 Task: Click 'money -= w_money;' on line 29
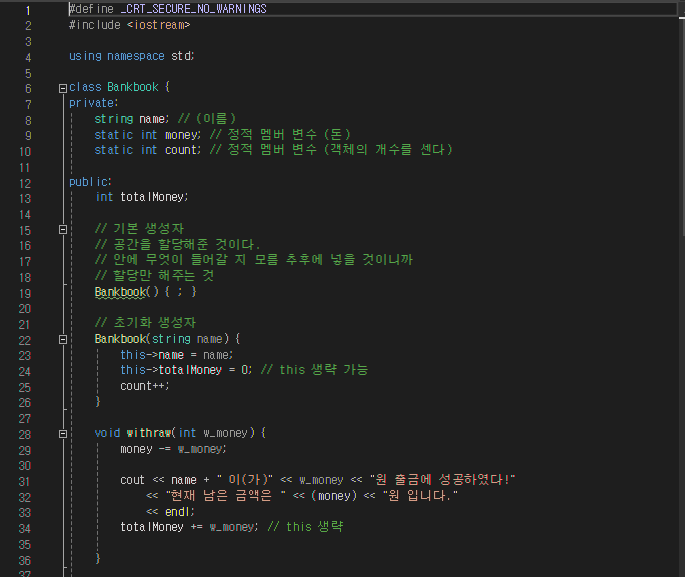pyautogui.click(x=173, y=449)
